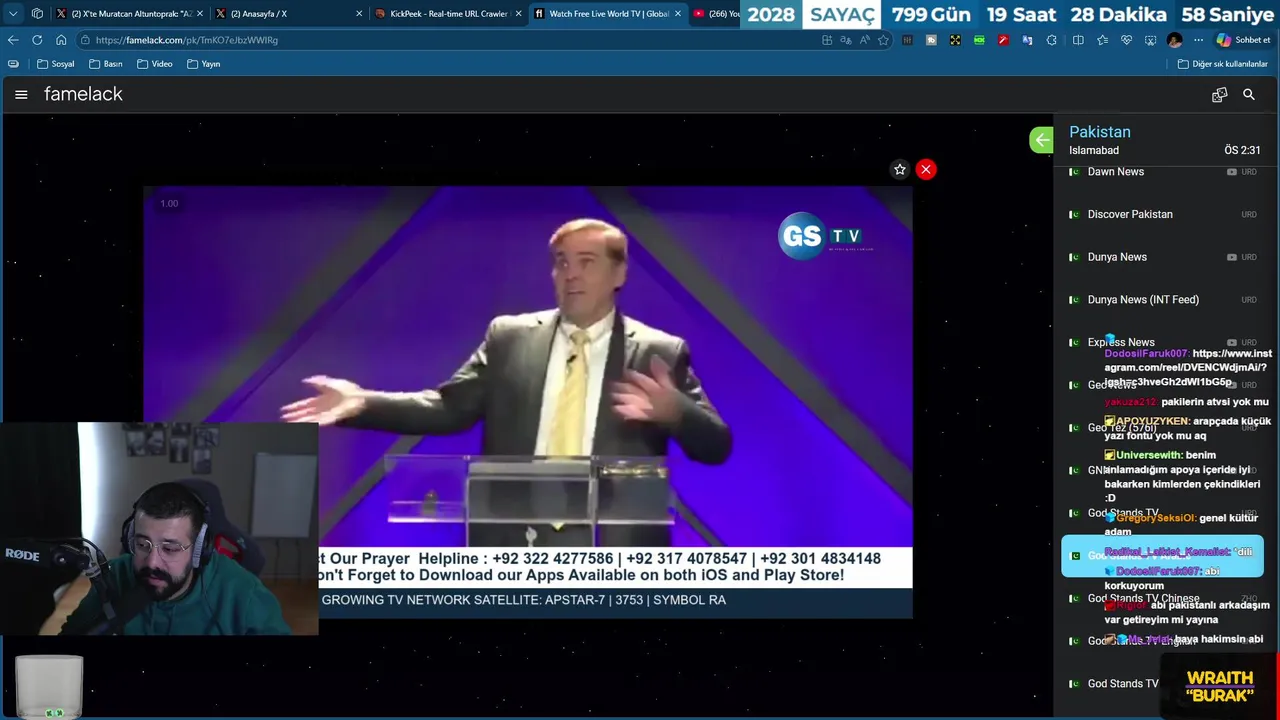Click the yellow arrows extension icon
The height and width of the screenshot is (720, 1280).
point(955,40)
